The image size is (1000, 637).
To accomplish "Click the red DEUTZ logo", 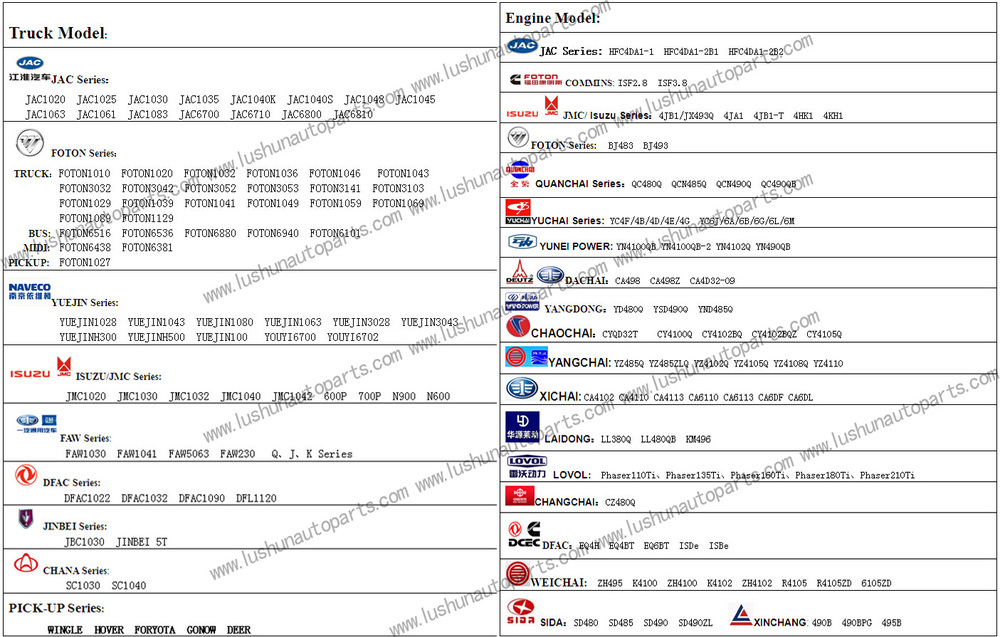I will pos(519,272).
